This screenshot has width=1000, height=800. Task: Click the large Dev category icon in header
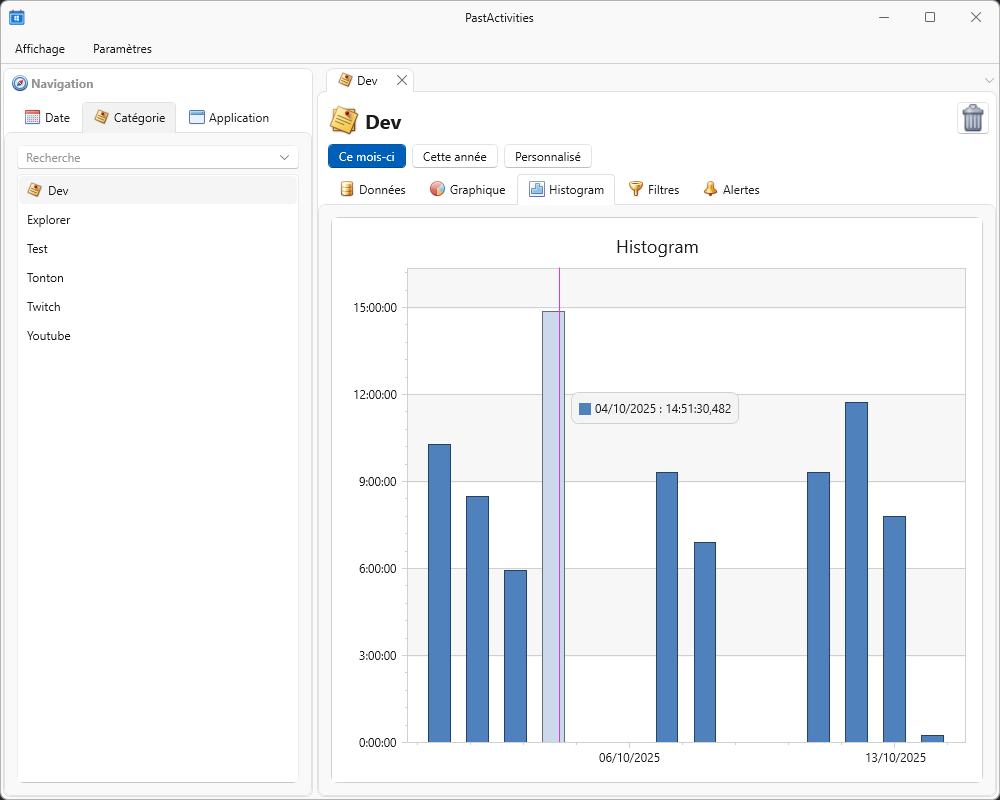[x=344, y=121]
